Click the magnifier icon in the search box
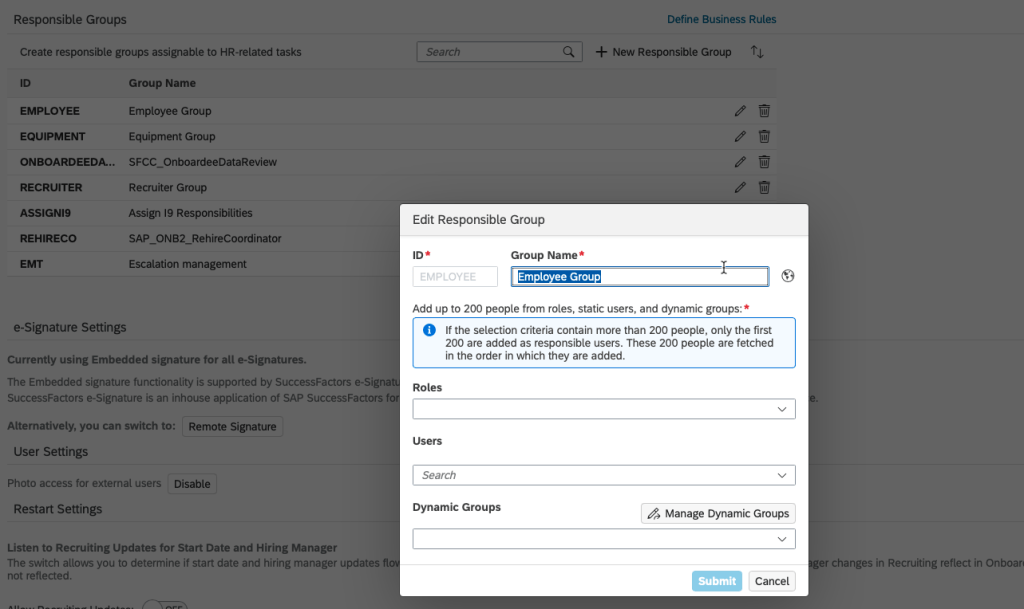Screen dimensions: 1024x609 (x=569, y=52)
